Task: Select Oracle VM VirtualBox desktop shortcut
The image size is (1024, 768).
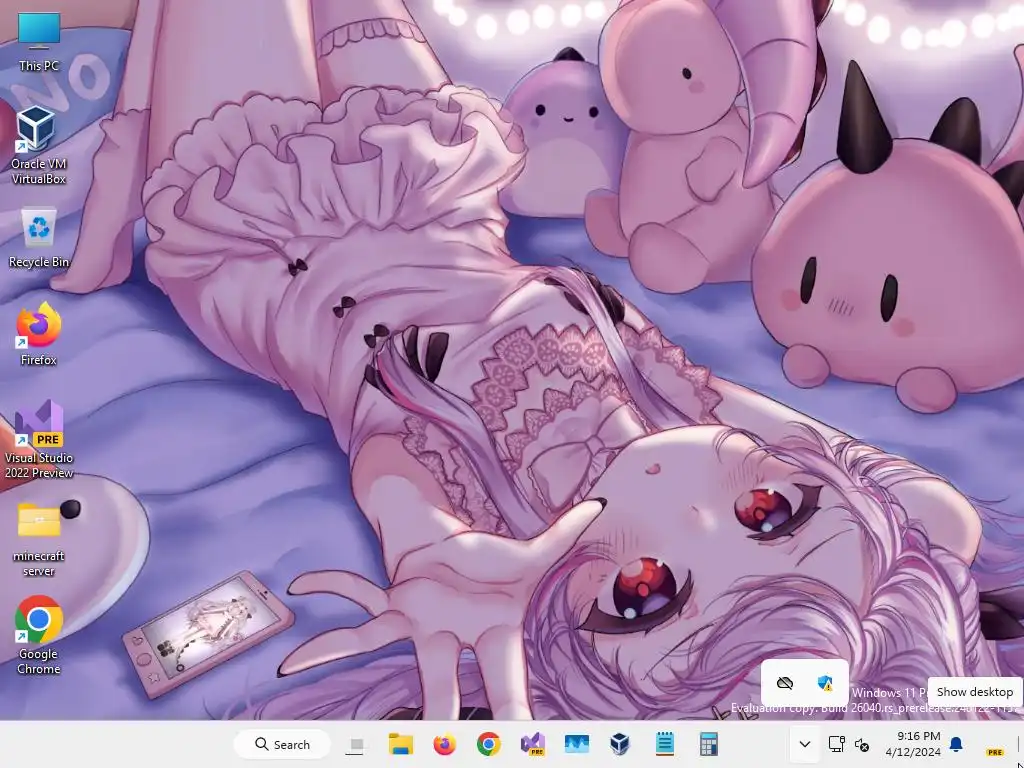Action: coord(39,145)
